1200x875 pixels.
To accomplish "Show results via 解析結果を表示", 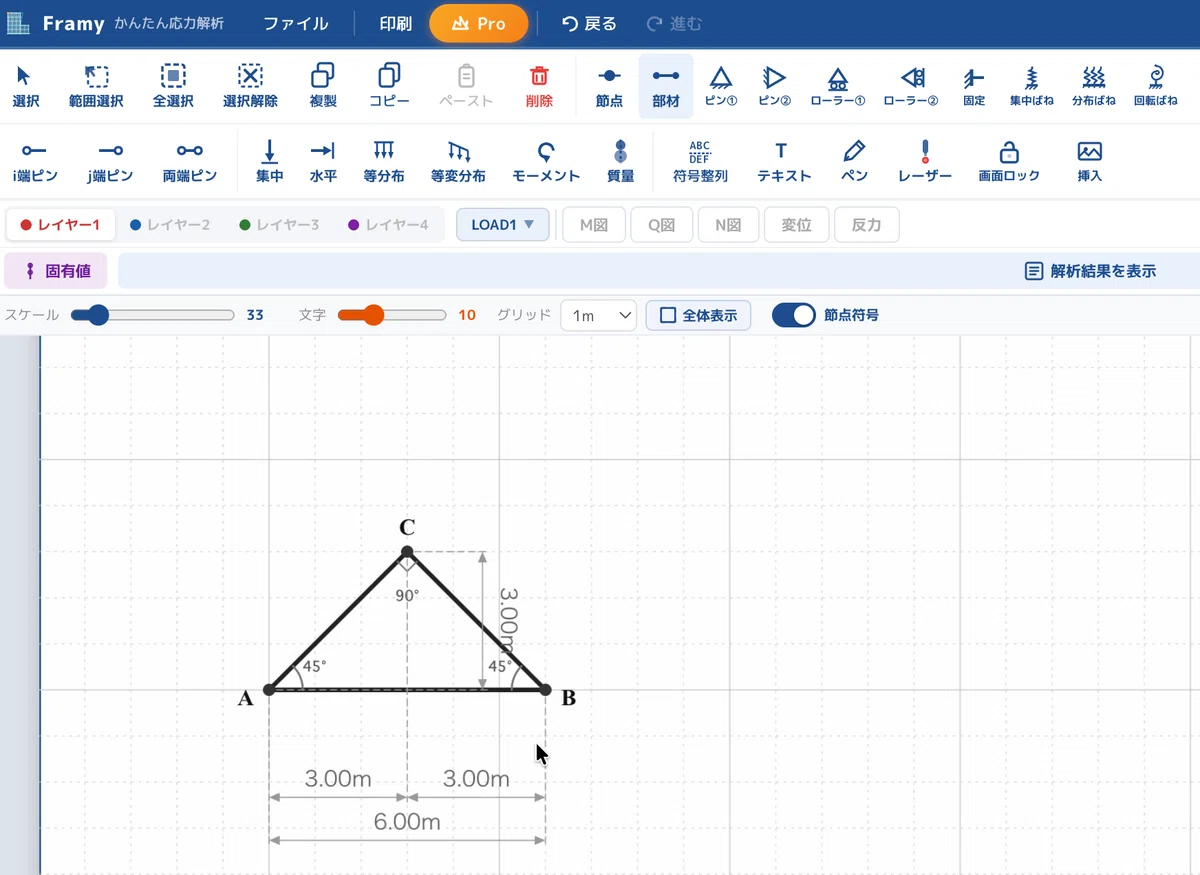I will click(x=1090, y=271).
